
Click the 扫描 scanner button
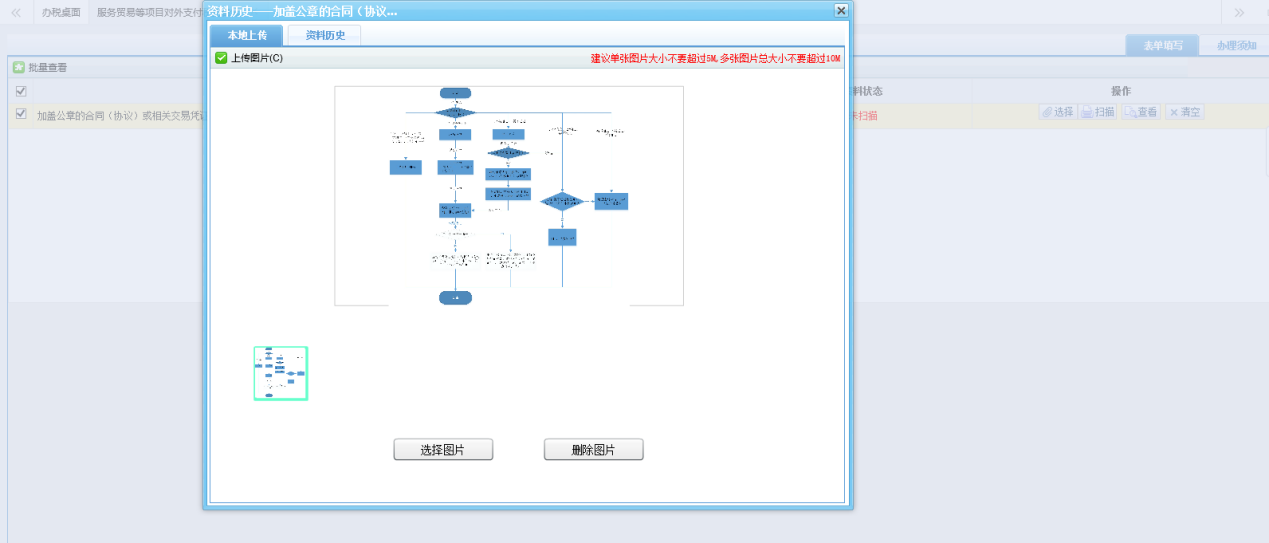[1098, 112]
